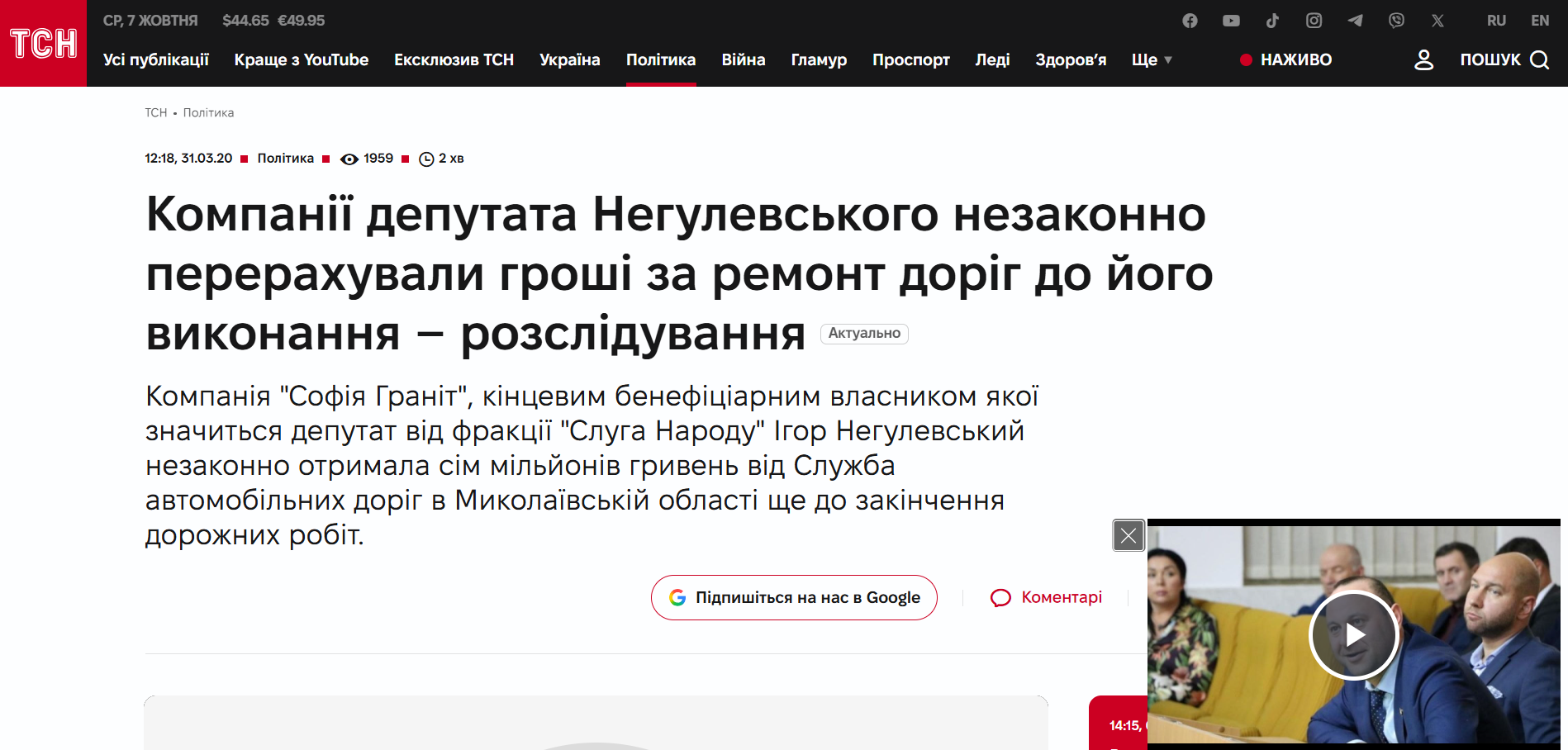Click the user account profile icon
This screenshot has height=750, width=1568.
[1423, 59]
